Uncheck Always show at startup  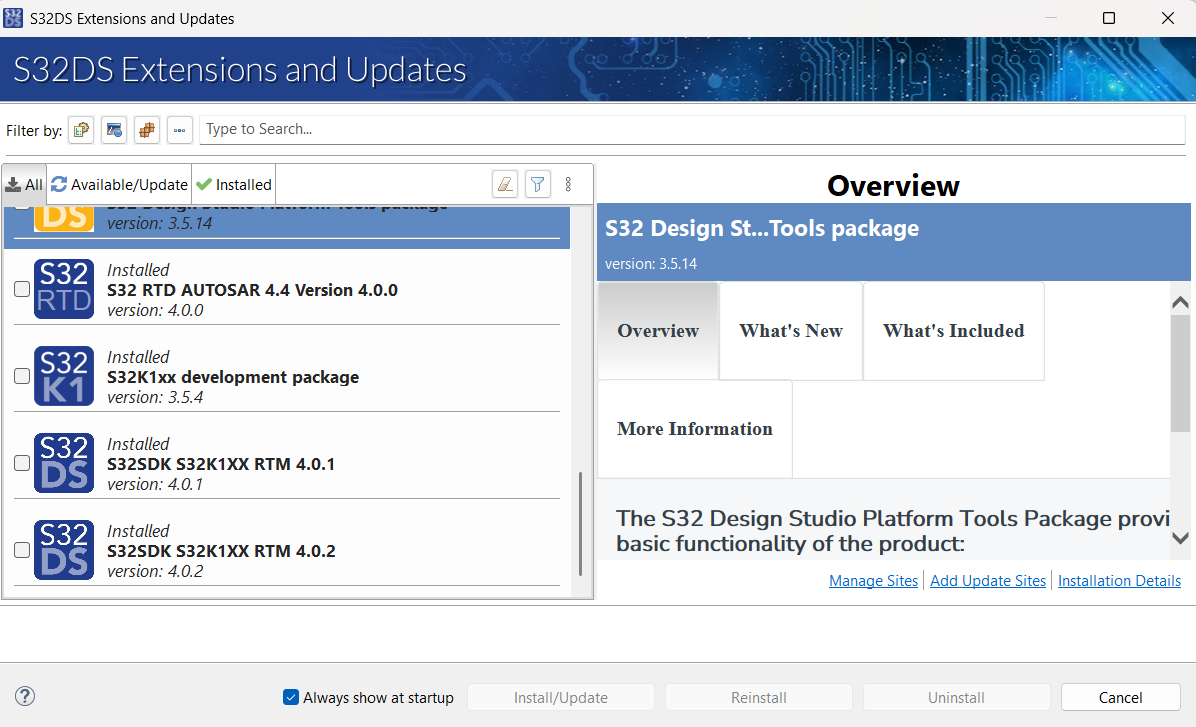291,697
